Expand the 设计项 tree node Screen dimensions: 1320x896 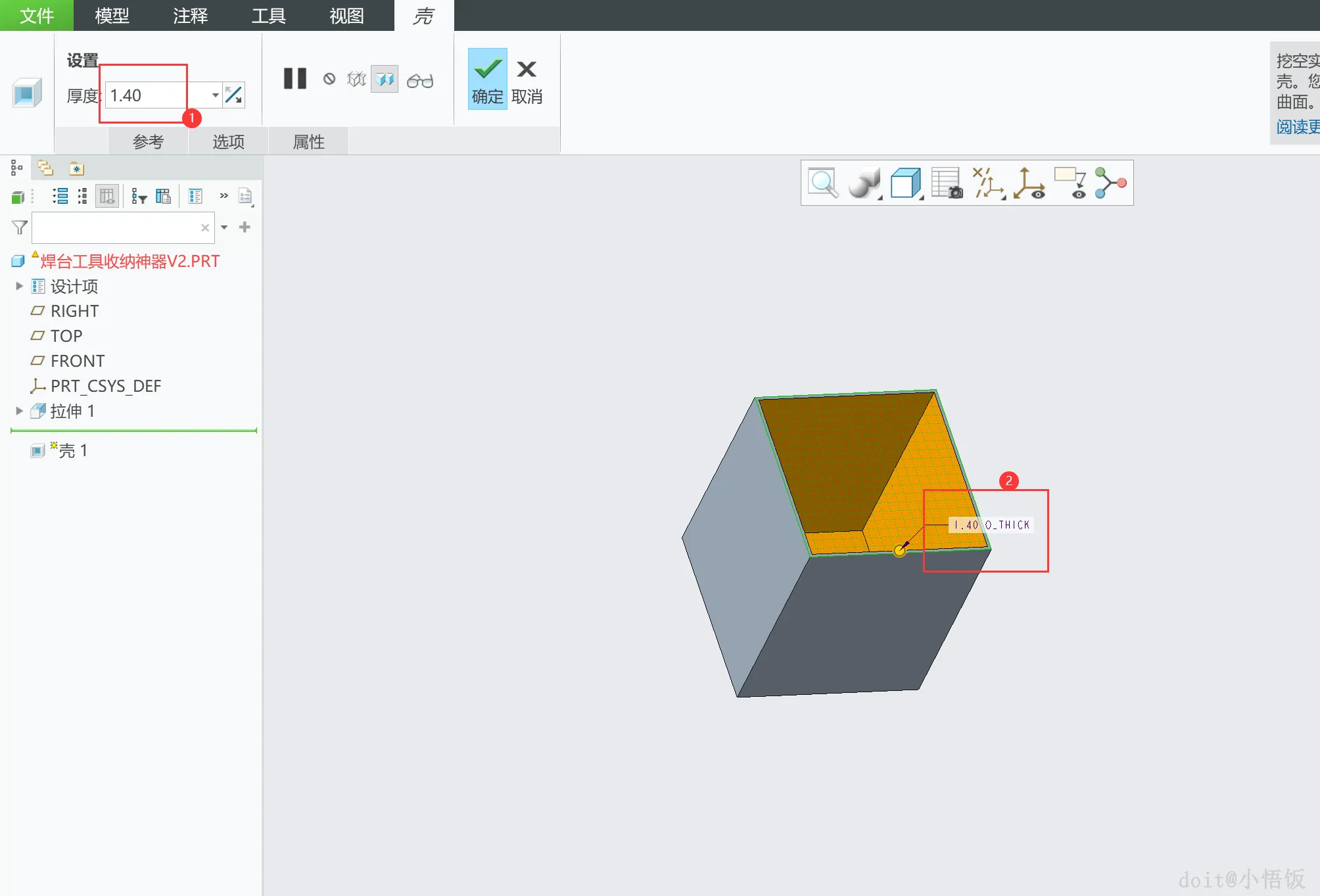tap(19, 286)
